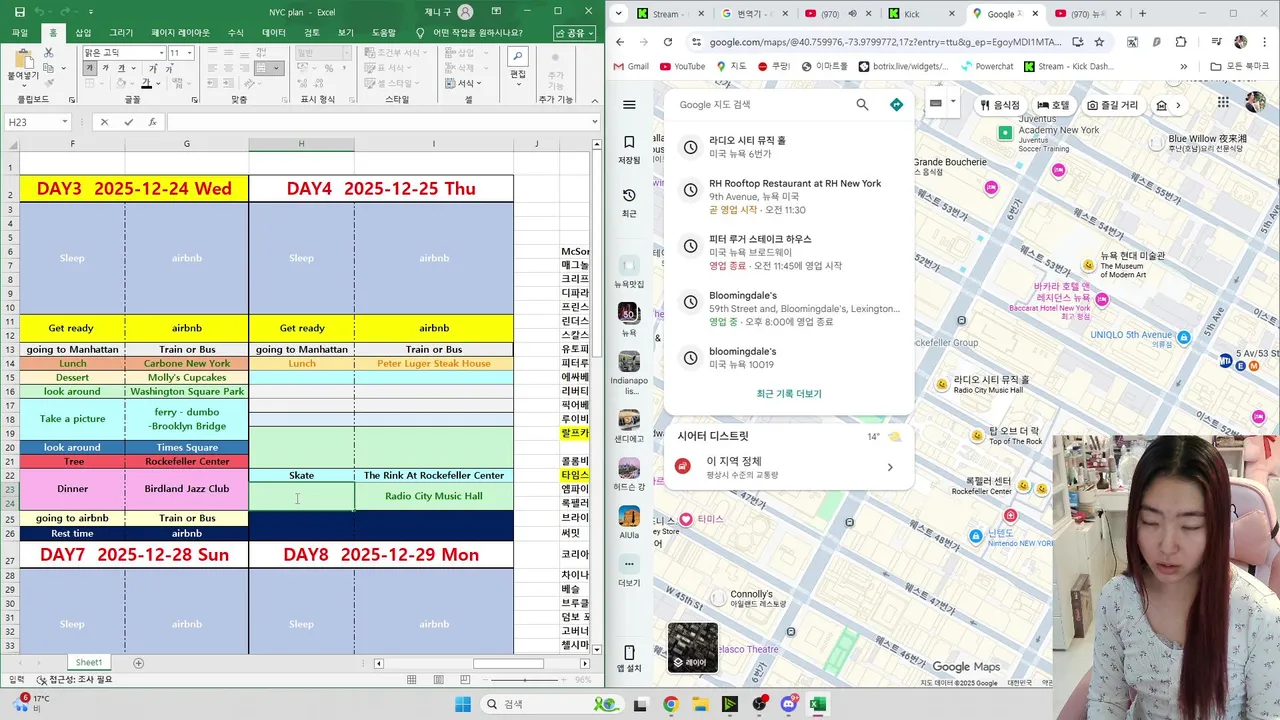Open File Explorer from taskbar

point(700,705)
